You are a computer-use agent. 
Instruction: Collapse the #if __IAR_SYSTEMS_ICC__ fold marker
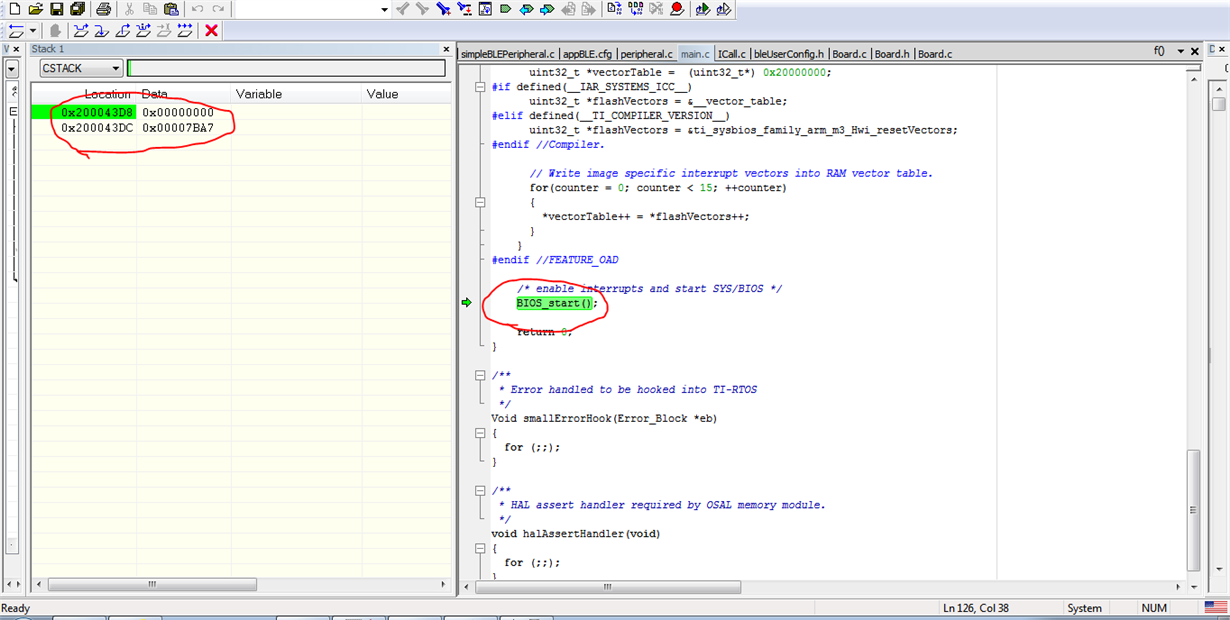[481, 87]
